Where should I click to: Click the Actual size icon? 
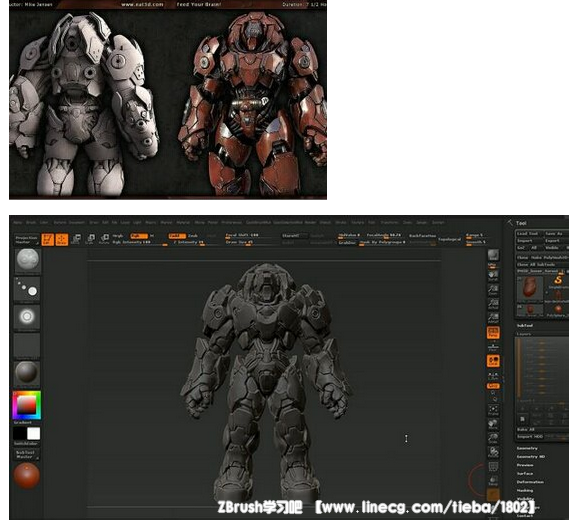tap(493, 304)
